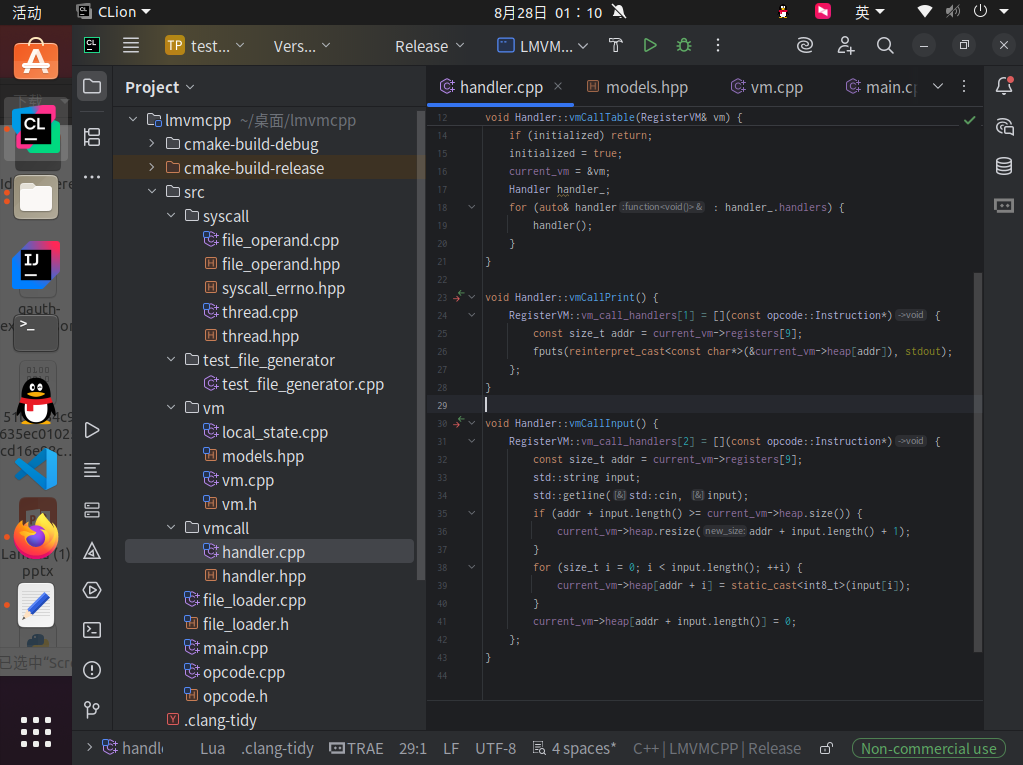Image resolution: width=1023 pixels, height=765 pixels.
Task: Toggle the read-only lock in status bar
Action: pos(826,748)
